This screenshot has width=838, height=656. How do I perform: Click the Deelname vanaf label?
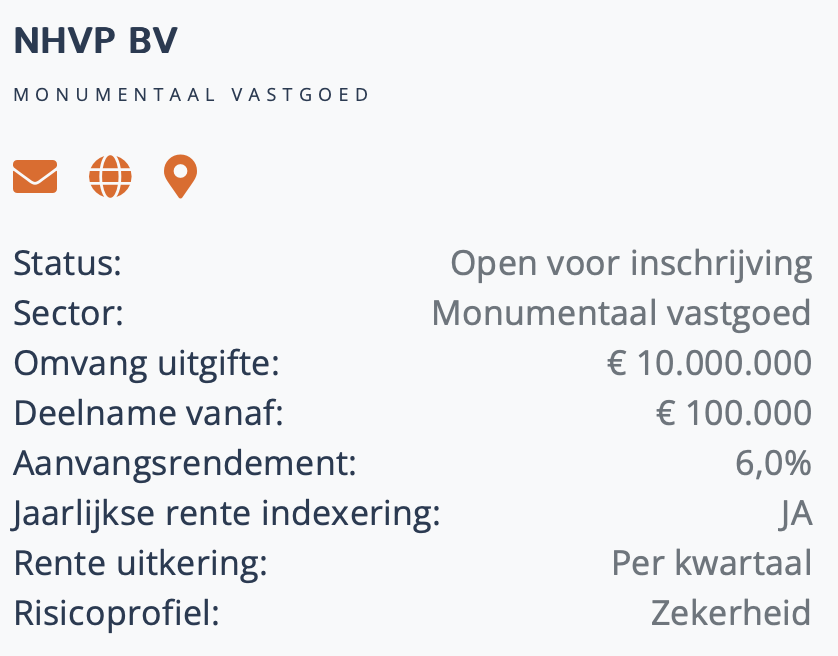148,413
